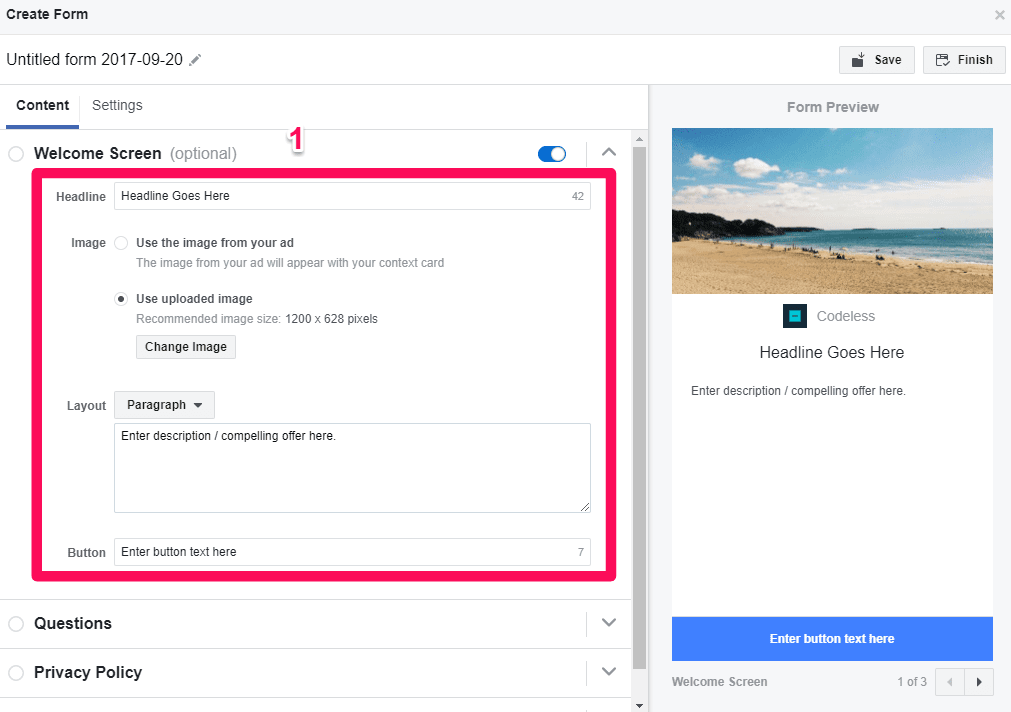Switch to the Settings tab
1011x712 pixels.
(x=117, y=105)
